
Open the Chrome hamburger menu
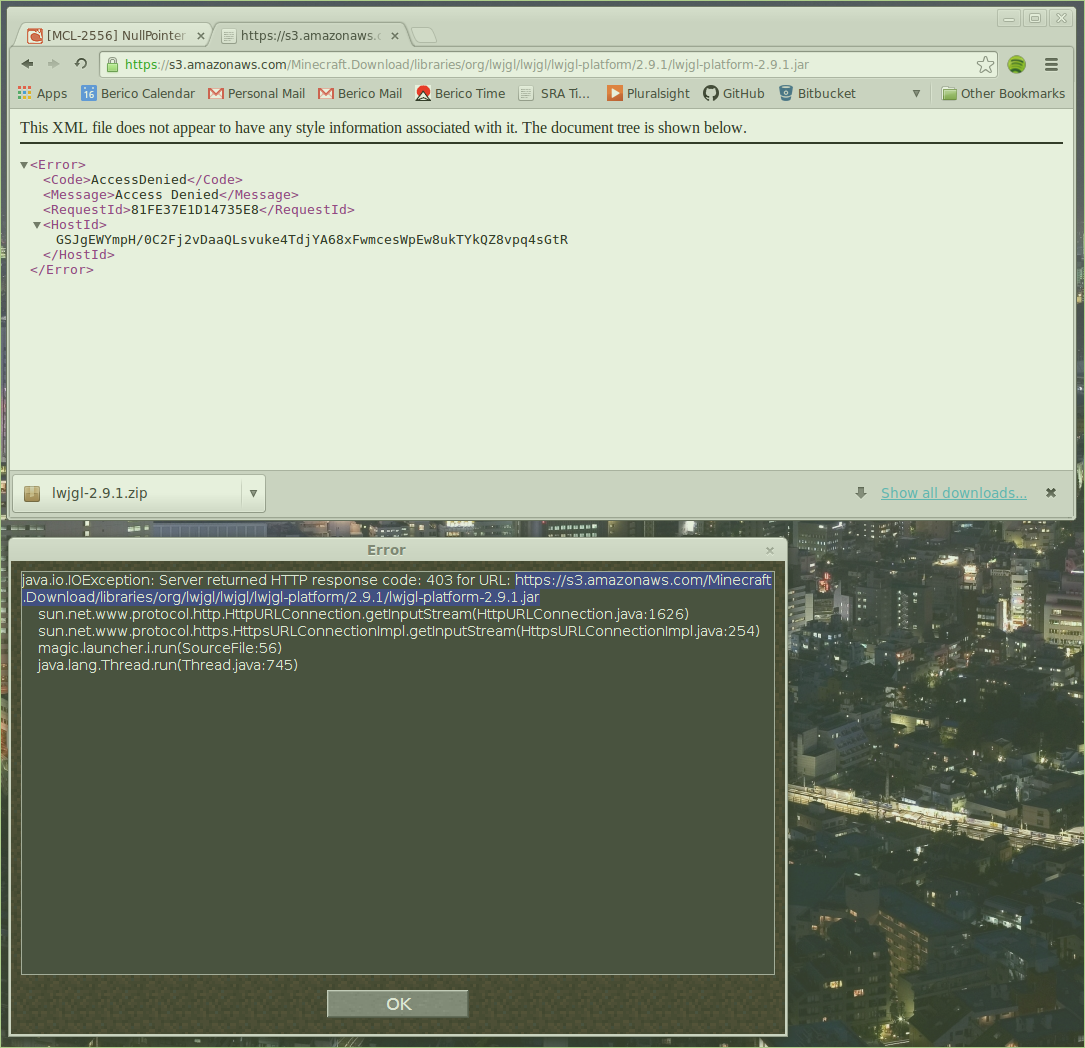(x=1051, y=65)
